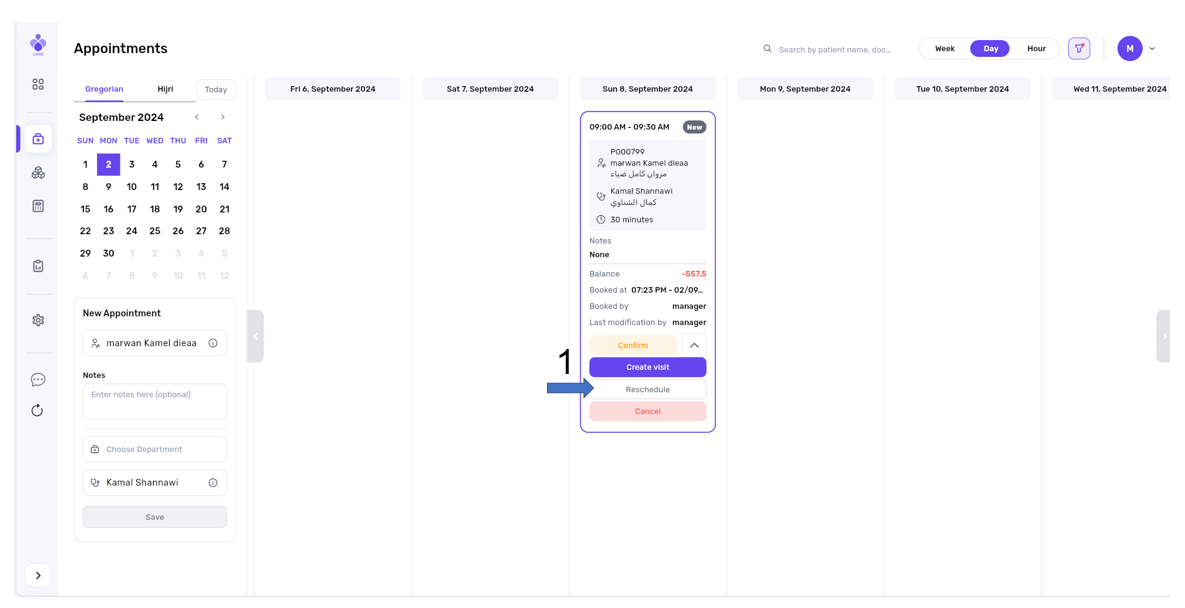1185x608 pixels.
Task: Switch to the Hijri calendar tab
Action: (x=165, y=89)
